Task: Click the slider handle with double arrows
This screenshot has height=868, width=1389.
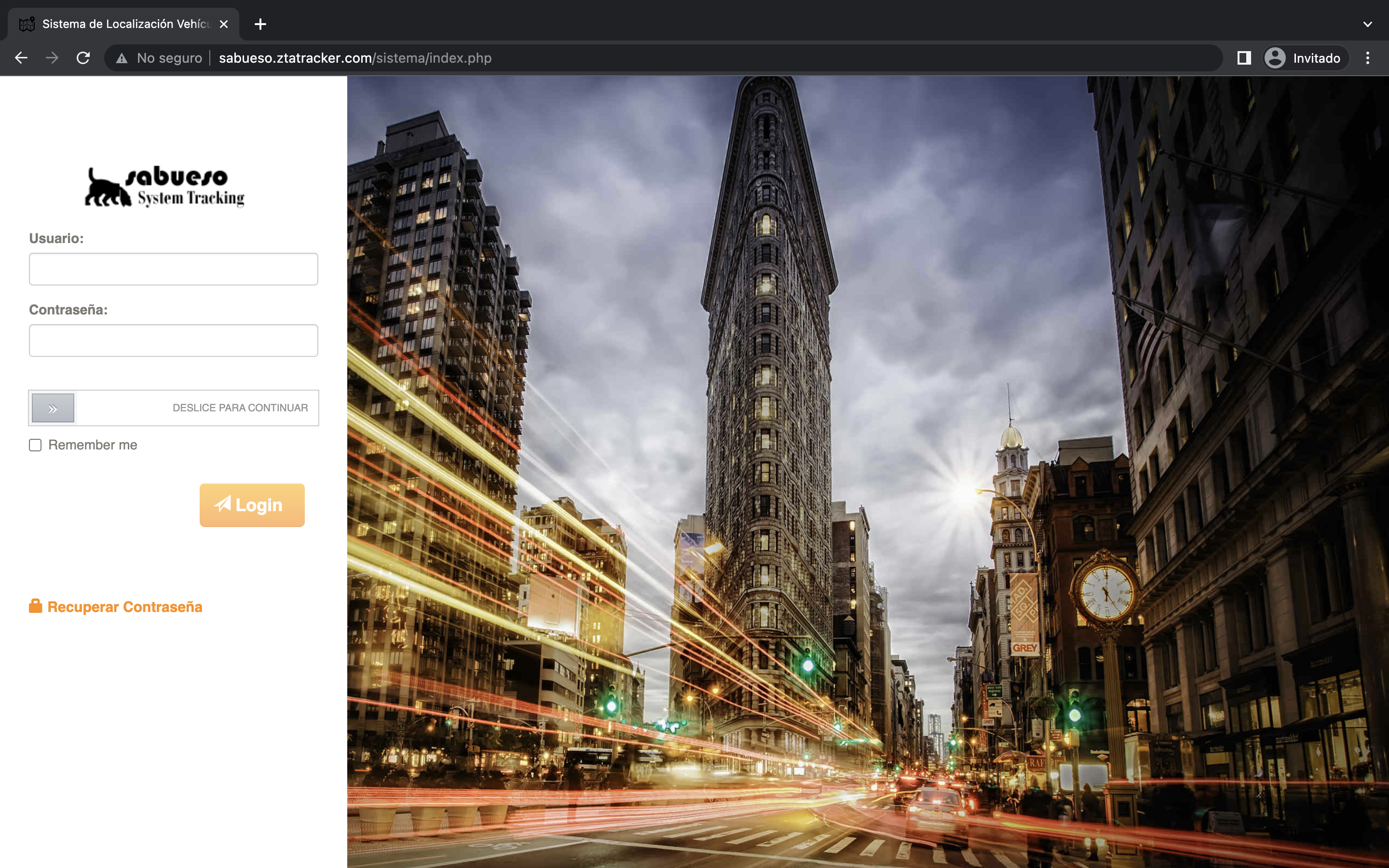Action: pos(53,408)
